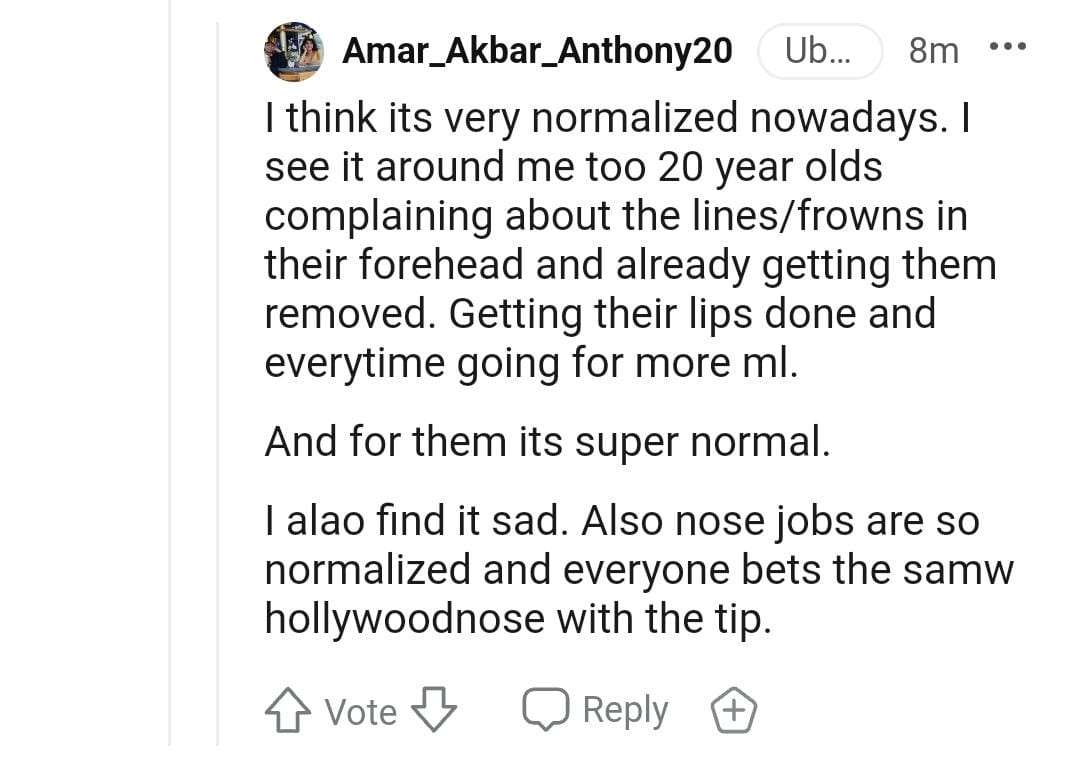Tap the Reply speech bubble icon
The image size is (1079, 763).
[x=545, y=709]
